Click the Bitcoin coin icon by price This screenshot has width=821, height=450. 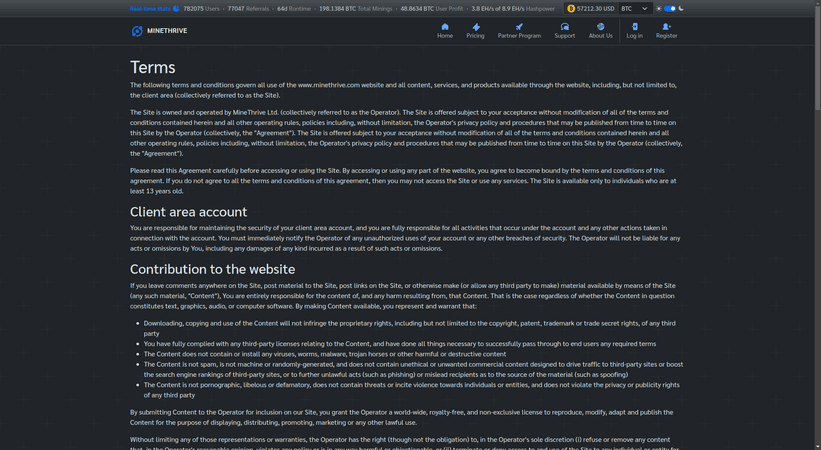coord(571,8)
